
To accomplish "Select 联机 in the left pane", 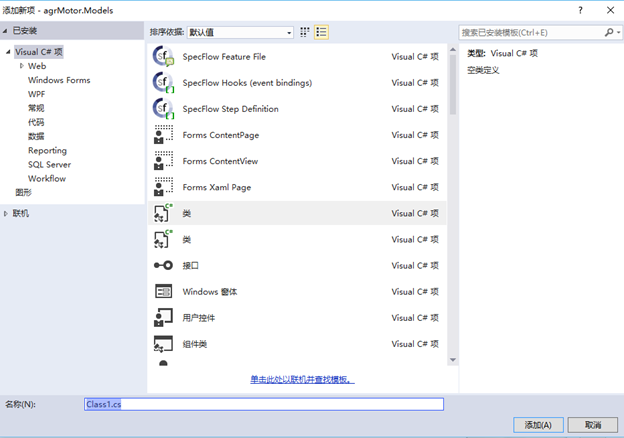I will [20, 214].
